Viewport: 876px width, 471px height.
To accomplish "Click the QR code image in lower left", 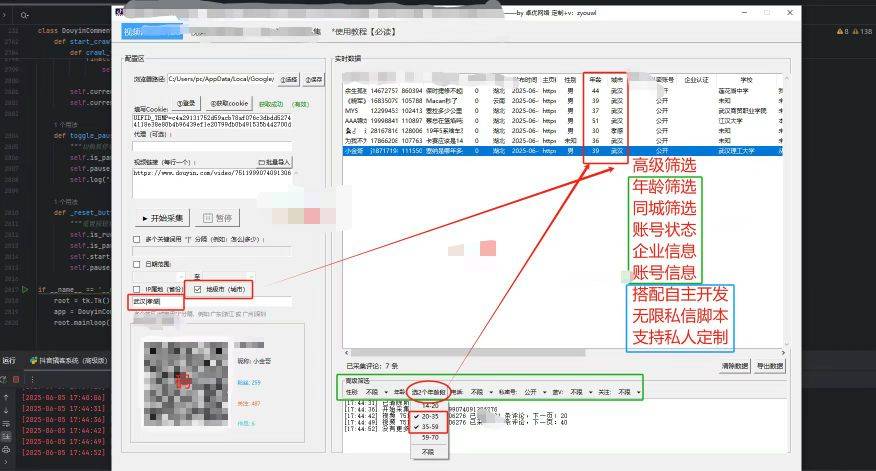I will pyautogui.click(x=185, y=384).
